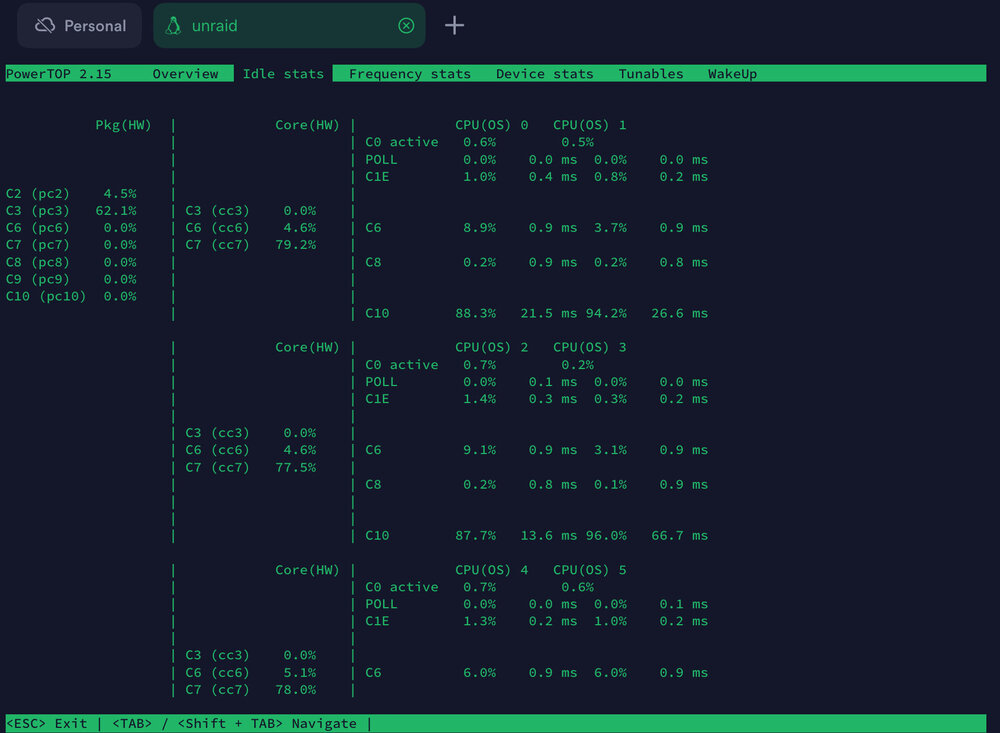
Task: Click the C7 (cc7) 77.5% value
Action: tap(295, 468)
